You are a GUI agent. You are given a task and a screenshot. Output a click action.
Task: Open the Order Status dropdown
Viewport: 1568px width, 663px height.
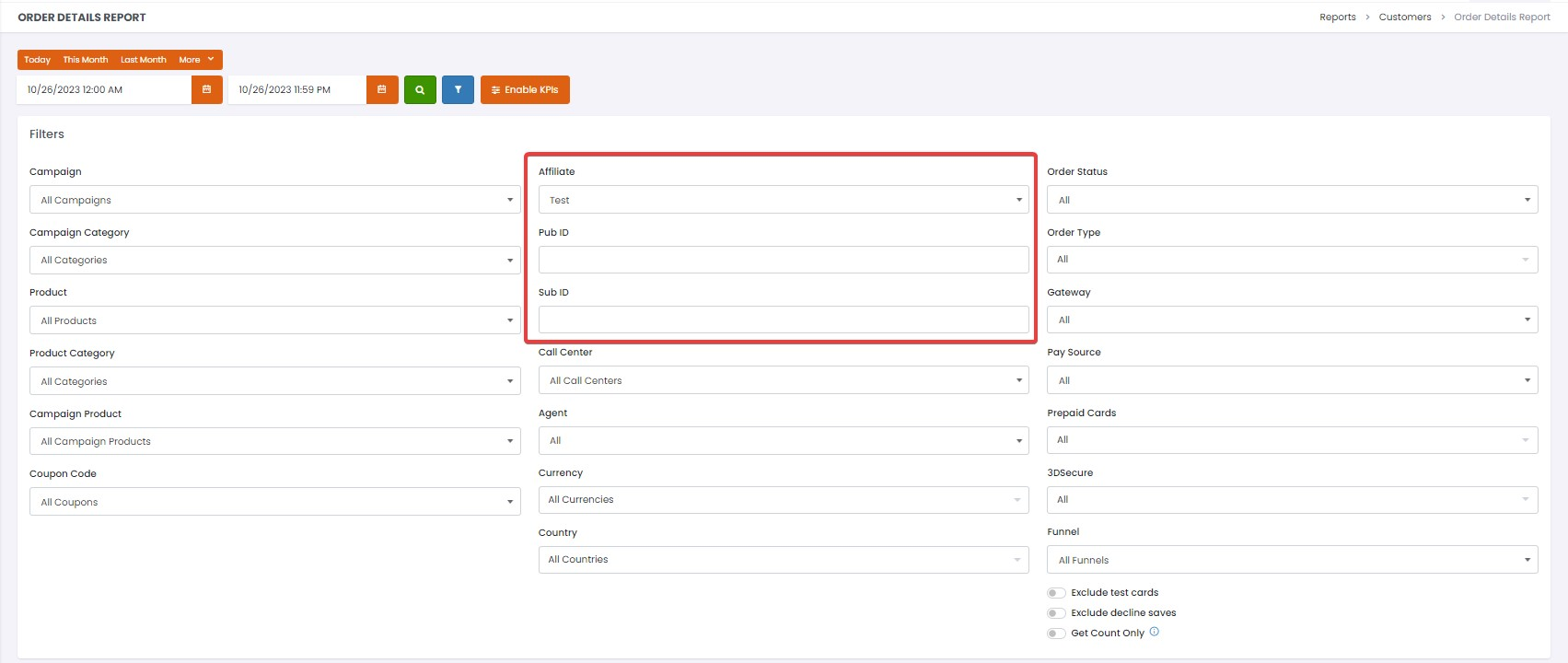[1292, 200]
